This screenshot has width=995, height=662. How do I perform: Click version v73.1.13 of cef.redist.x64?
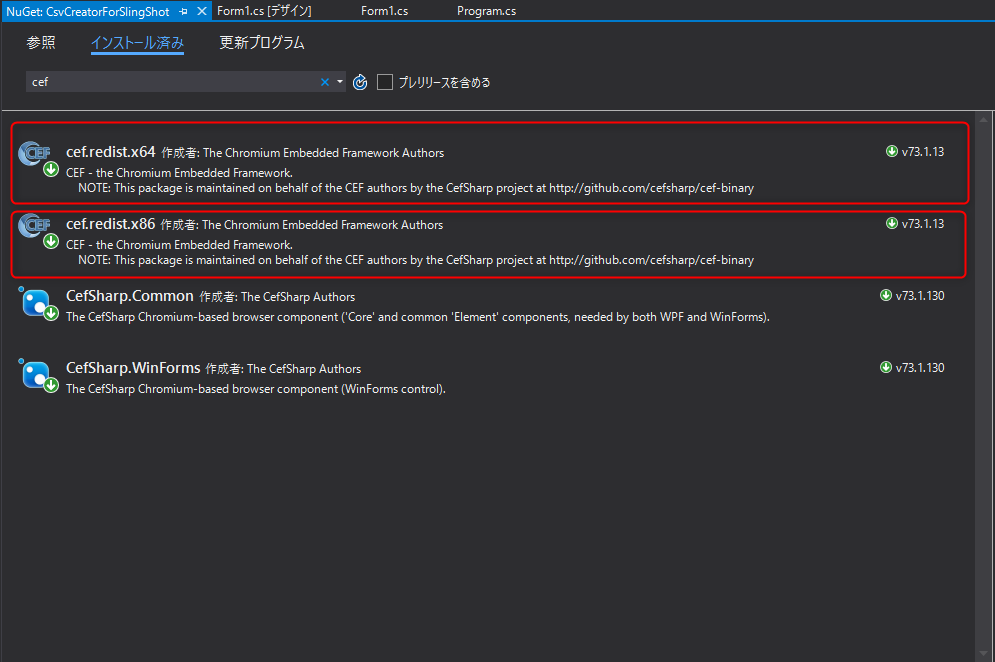tap(923, 152)
